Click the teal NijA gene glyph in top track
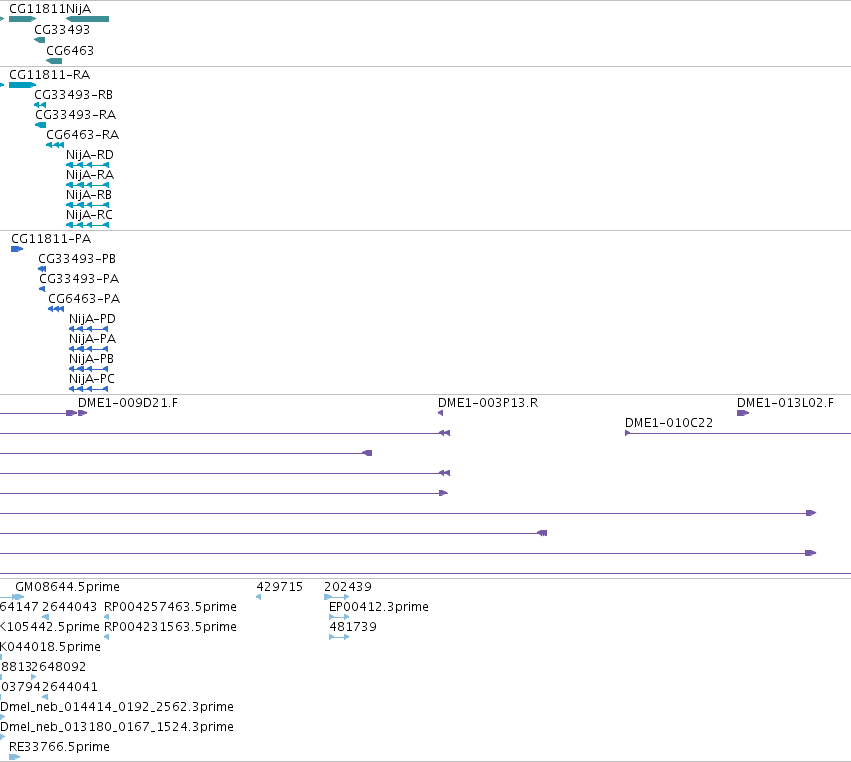Screen dimensions: 851x762 tap(87, 19)
